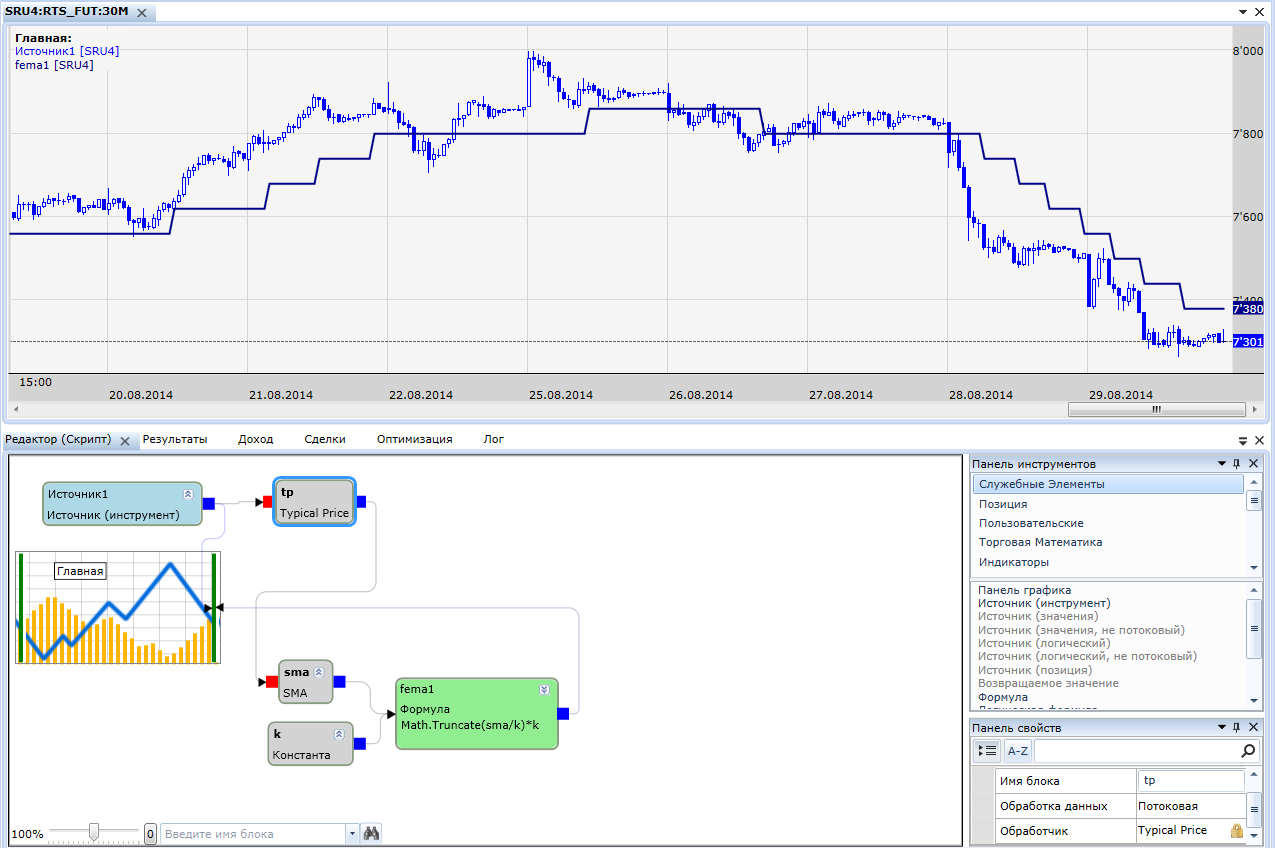Collapse the Источник1 block
This screenshot has height=848, width=1275.
tap(187, 494)
